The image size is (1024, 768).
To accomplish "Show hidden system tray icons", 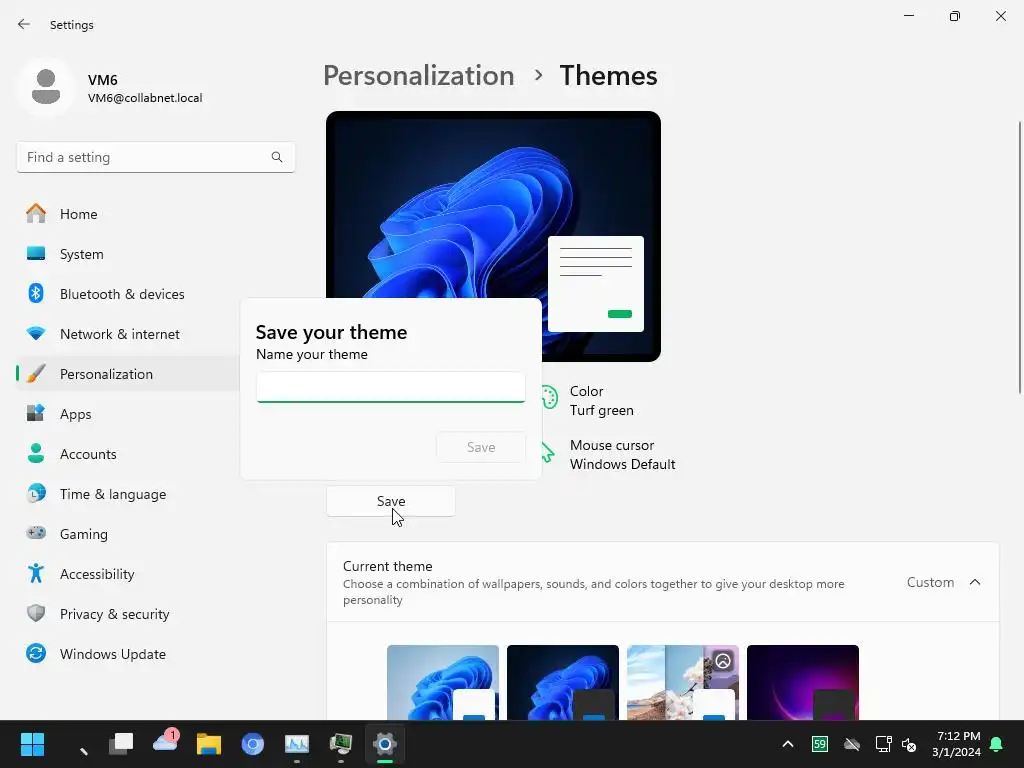I will point(788,744).
